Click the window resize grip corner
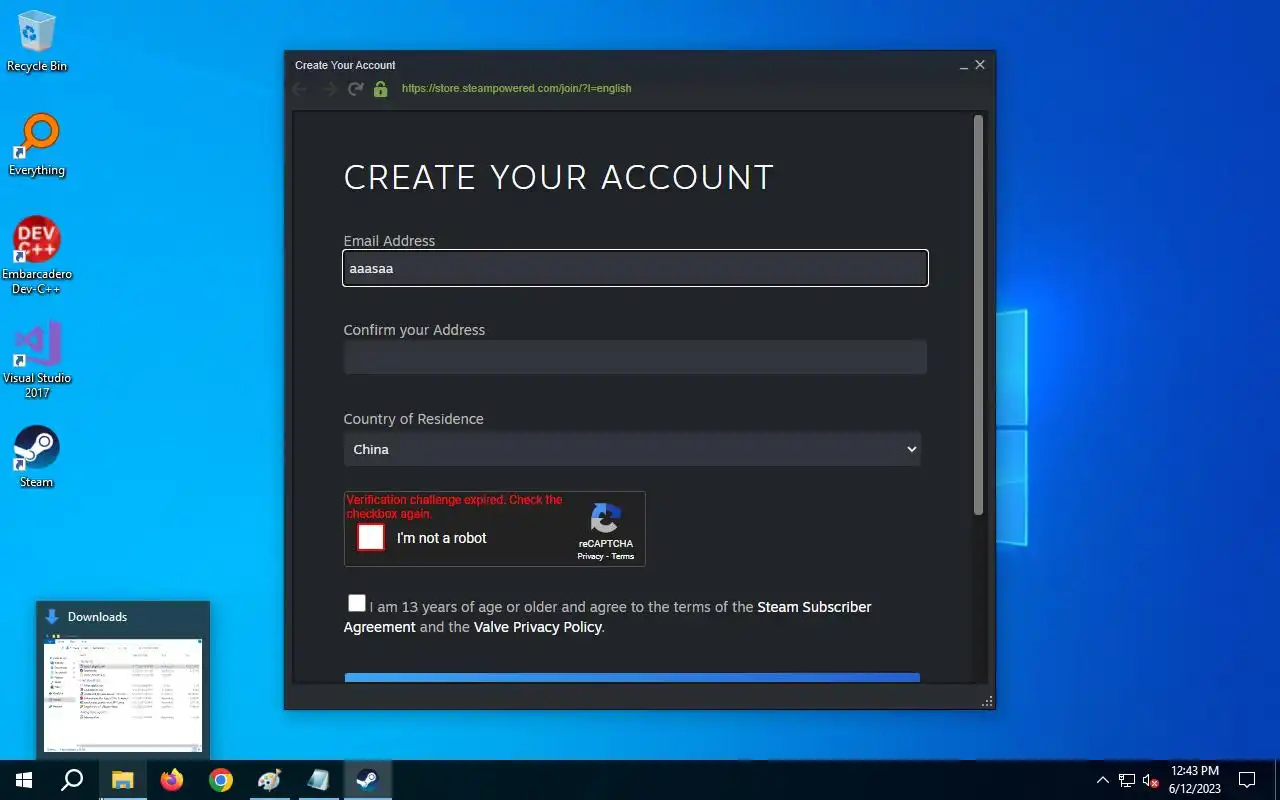The image size is (1280, 800). tap(988, 702)
